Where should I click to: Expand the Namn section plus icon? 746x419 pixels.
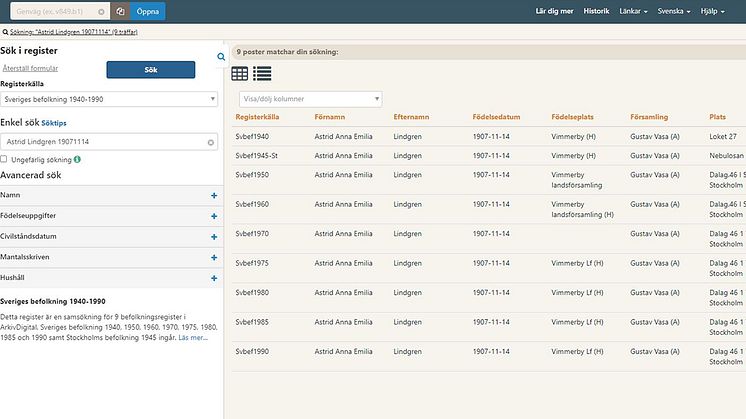[214, 195]
